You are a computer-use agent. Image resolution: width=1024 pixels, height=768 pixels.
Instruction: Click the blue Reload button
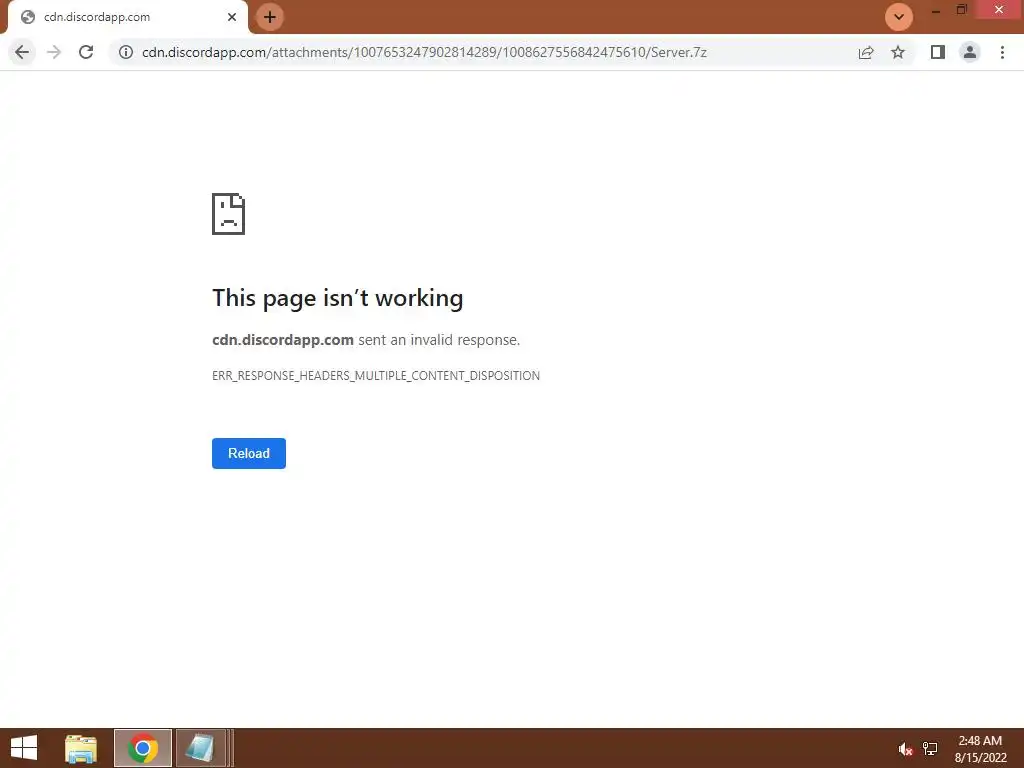pyautogui.click(x=249, y=453)
